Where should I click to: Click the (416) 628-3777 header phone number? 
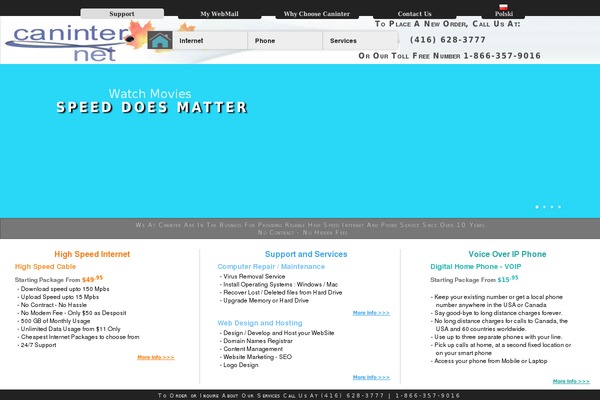click(x=448, y=40)
